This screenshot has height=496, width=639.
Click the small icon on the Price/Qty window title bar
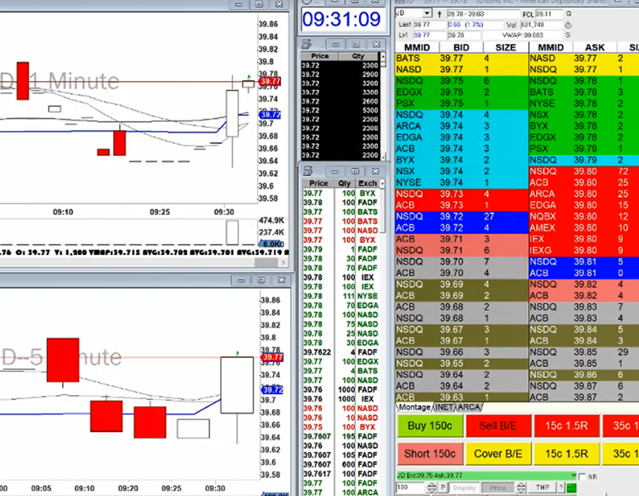[307, 45]
